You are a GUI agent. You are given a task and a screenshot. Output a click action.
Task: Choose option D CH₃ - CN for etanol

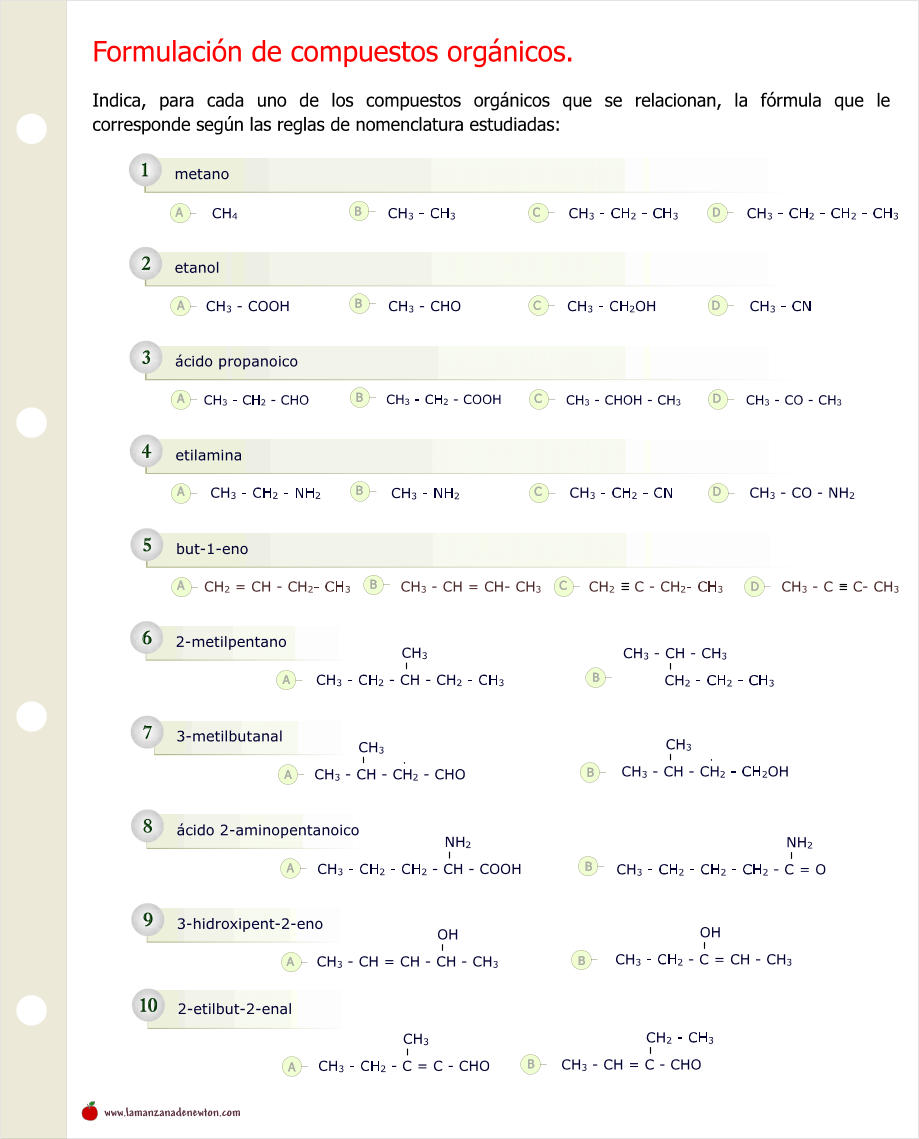coord(717,306)
